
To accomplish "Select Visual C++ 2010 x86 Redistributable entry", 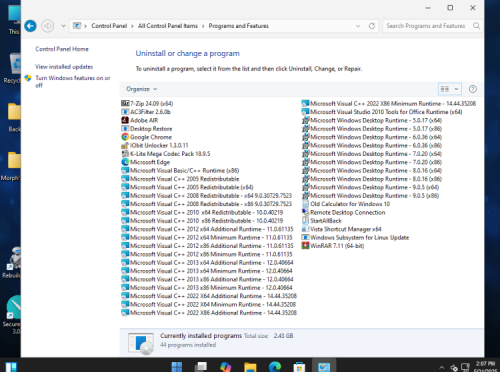I will coord(202,221).
